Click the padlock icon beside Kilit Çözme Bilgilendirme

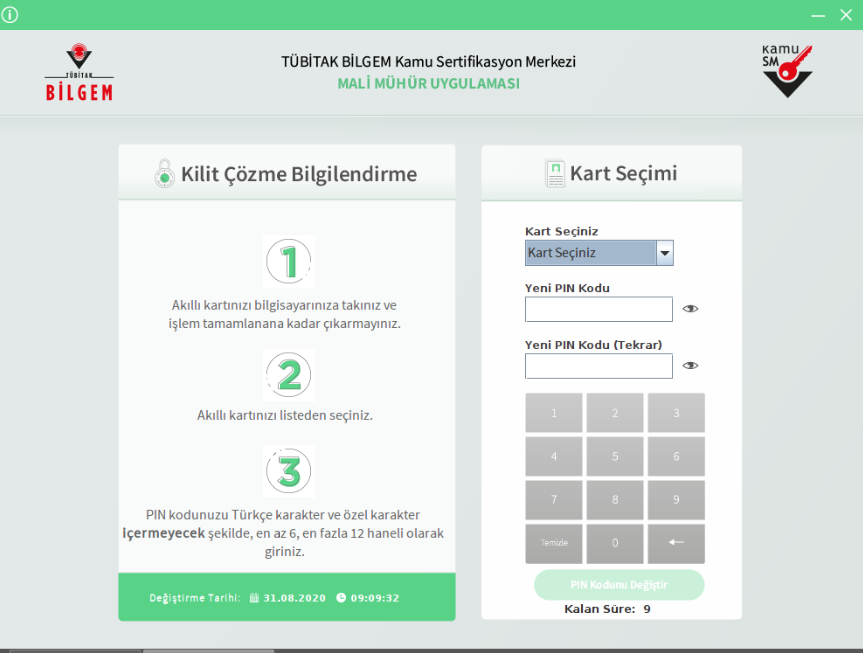point(164,173)
